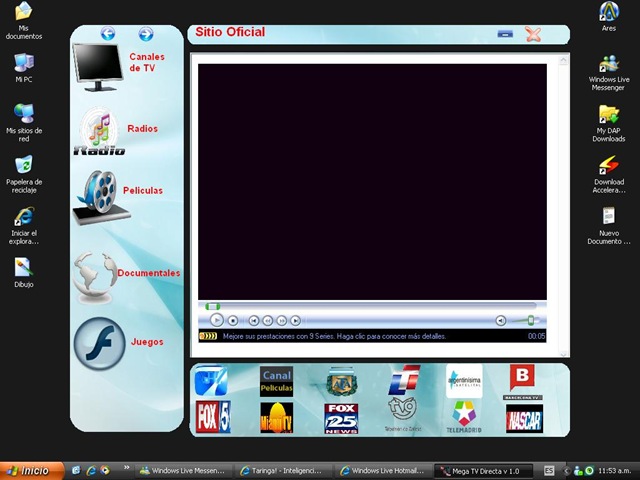The image size is (640, 480).
Task: Expand the quick launch overflow chevron
Action: pyautogui.click(x=126, y=467)
